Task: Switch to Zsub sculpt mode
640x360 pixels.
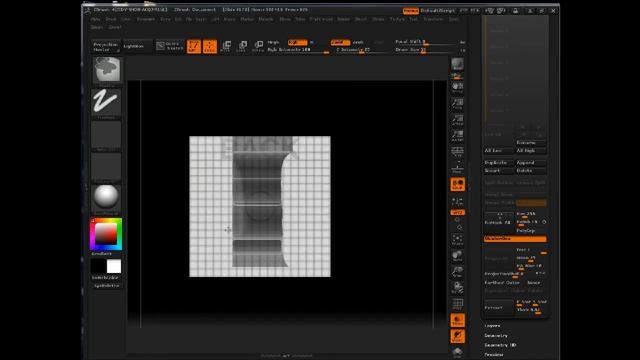Action: (358, 42)
